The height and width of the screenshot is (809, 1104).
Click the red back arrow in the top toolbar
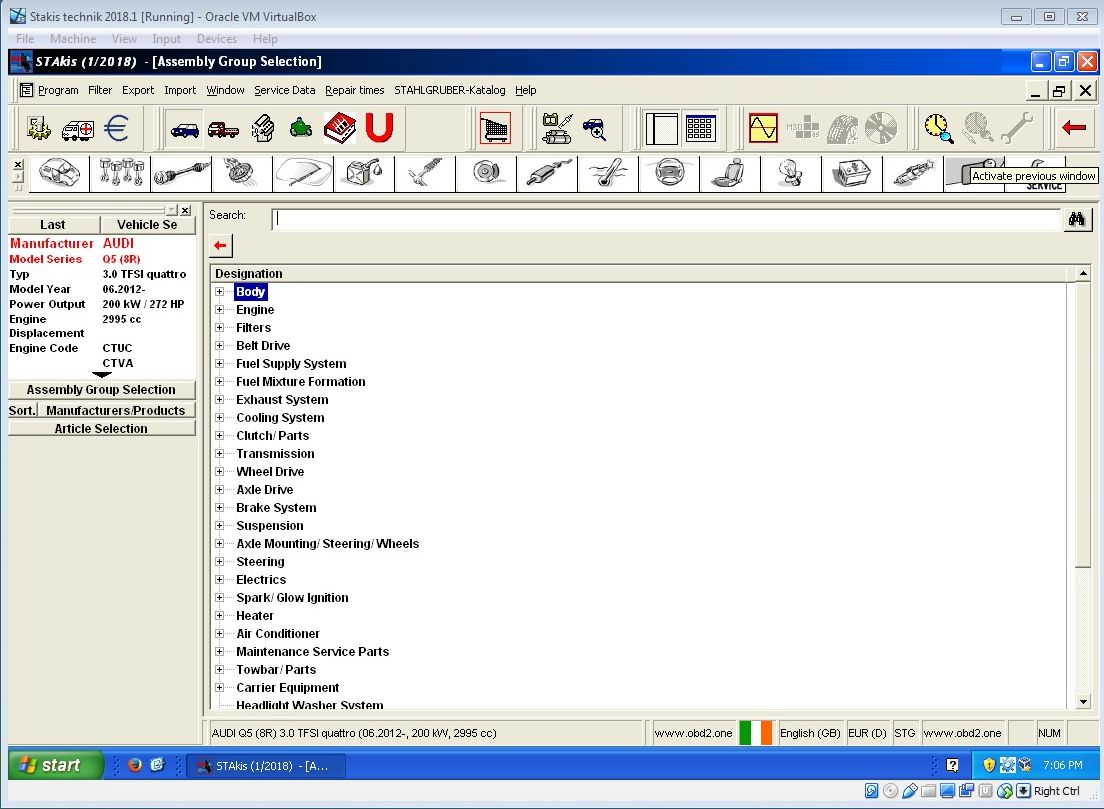tap(1074, 128)
